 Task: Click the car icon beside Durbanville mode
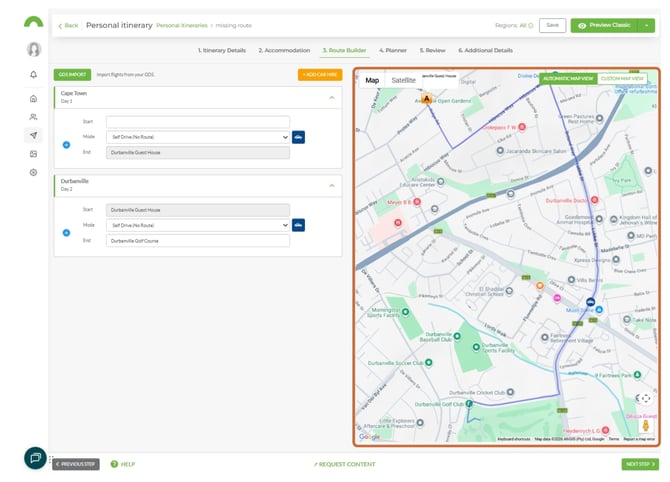[x=298, y=225]
